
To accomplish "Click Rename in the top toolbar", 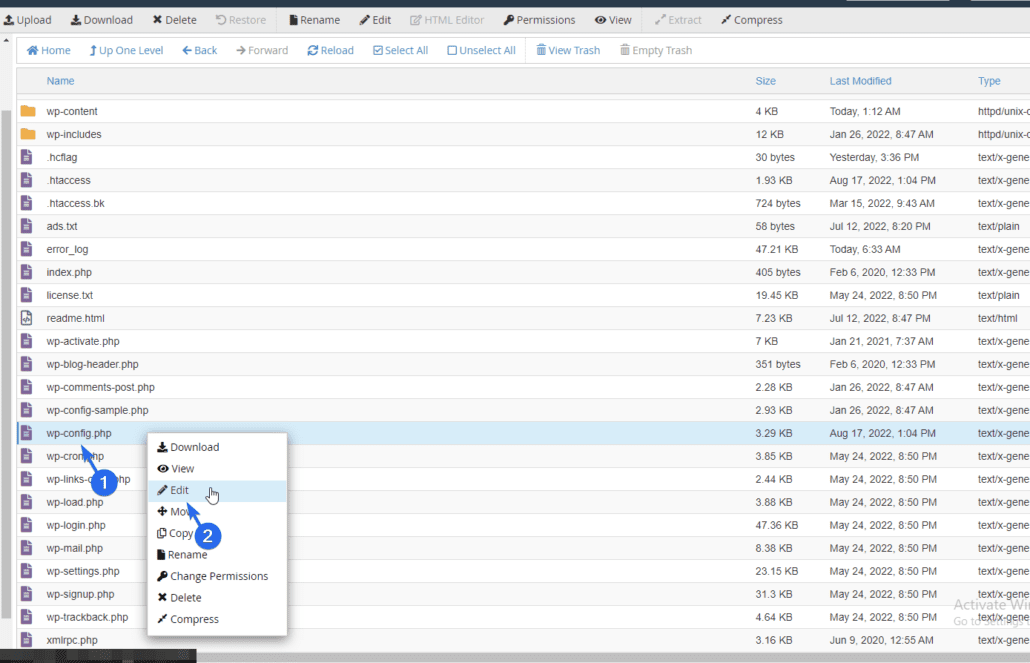I will tap(315, 20).
